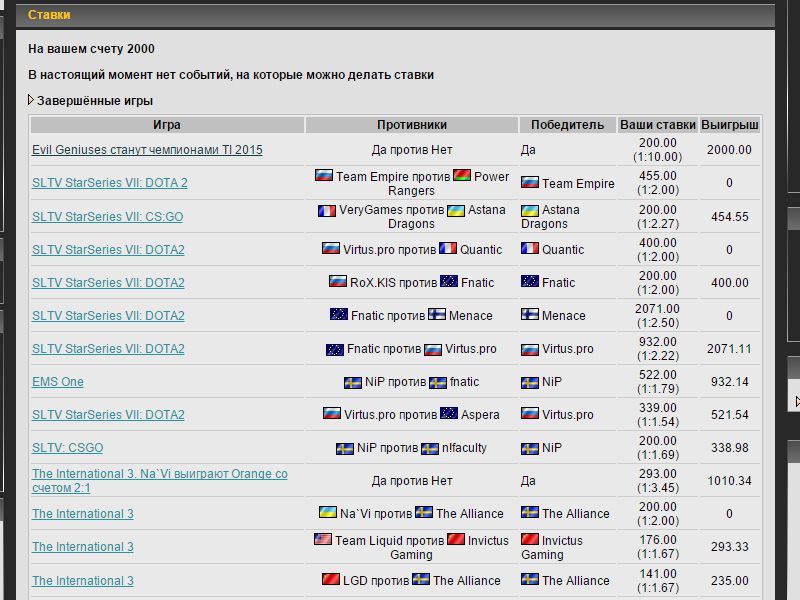Click the Выигрыш column header
This screenshot has width=800, height=600.
point(730,124)
